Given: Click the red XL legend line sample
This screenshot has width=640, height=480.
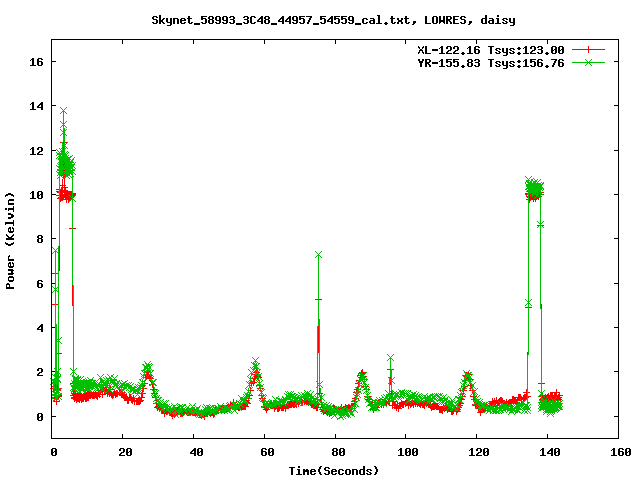Looking at the screenshot, I should click(x=588, y=50).
